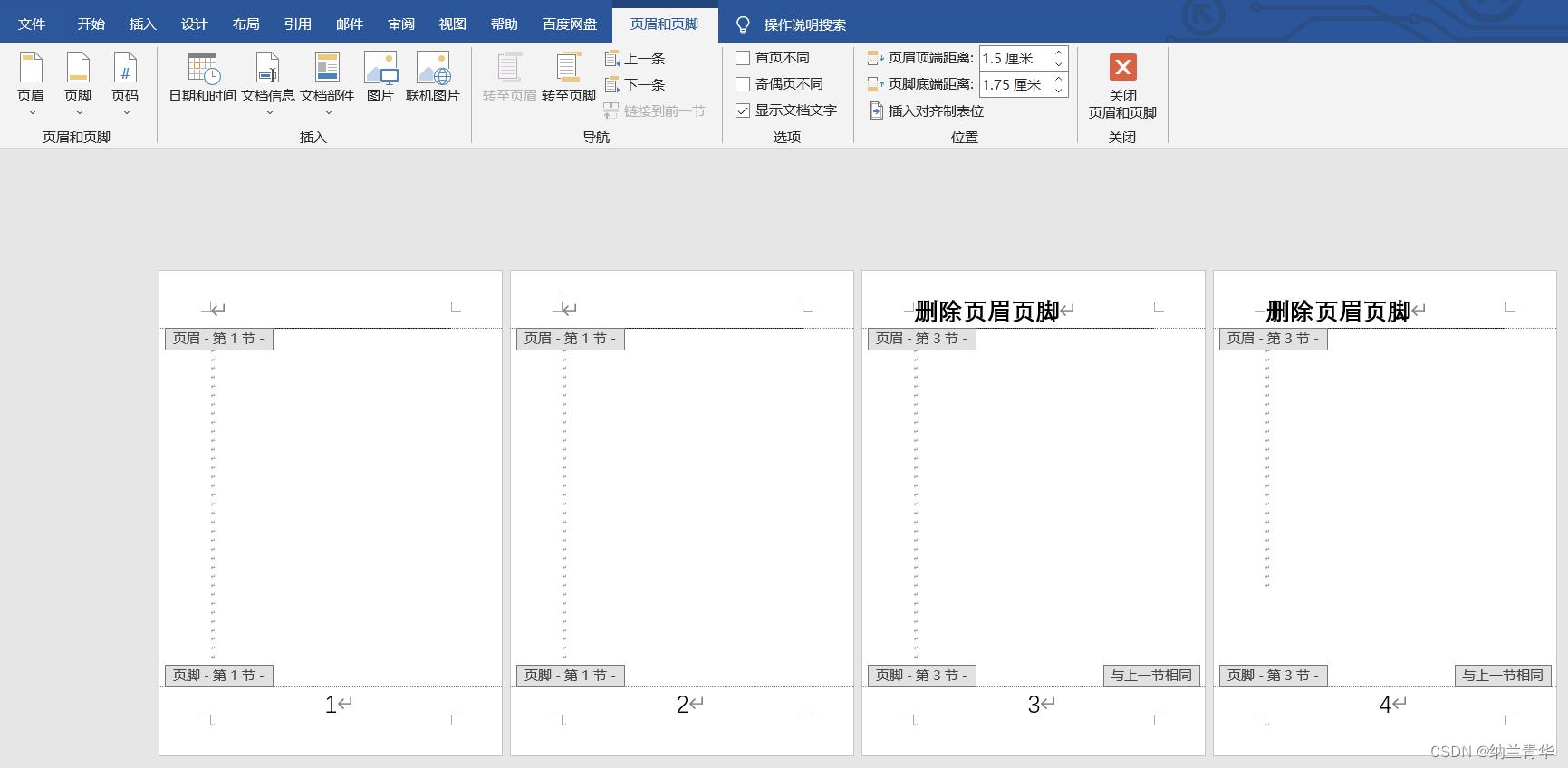
Task: Click page number 4 in footer
Action: point(1385,705)
